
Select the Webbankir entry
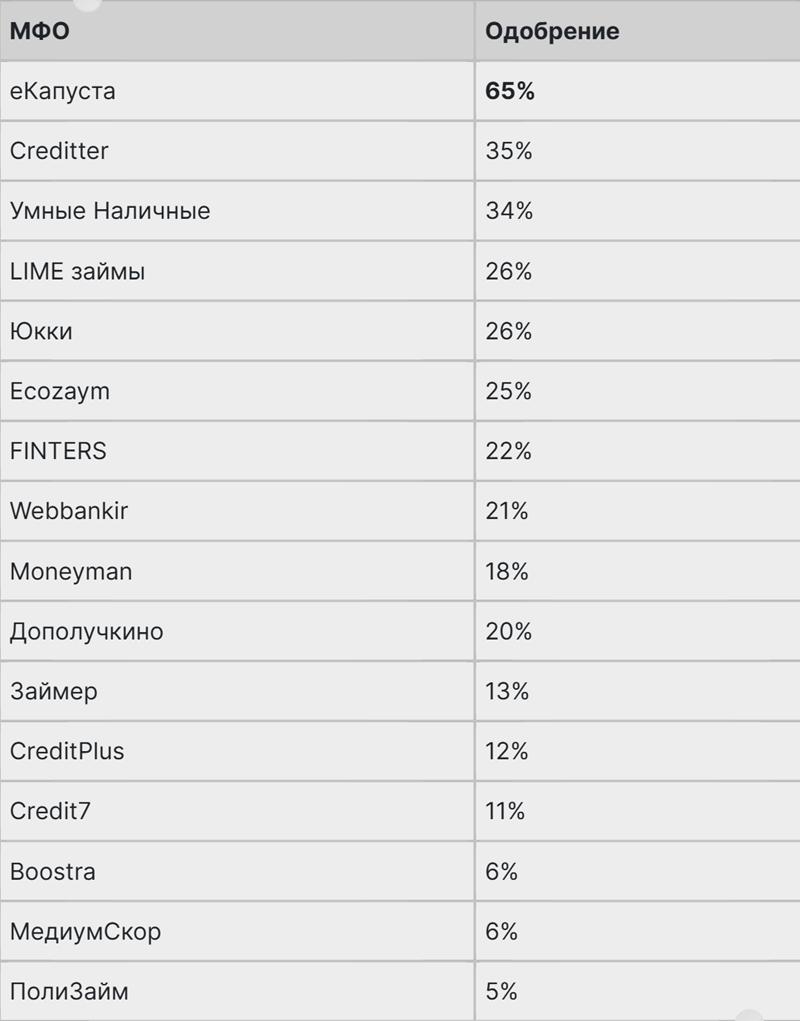pos(69,511)
